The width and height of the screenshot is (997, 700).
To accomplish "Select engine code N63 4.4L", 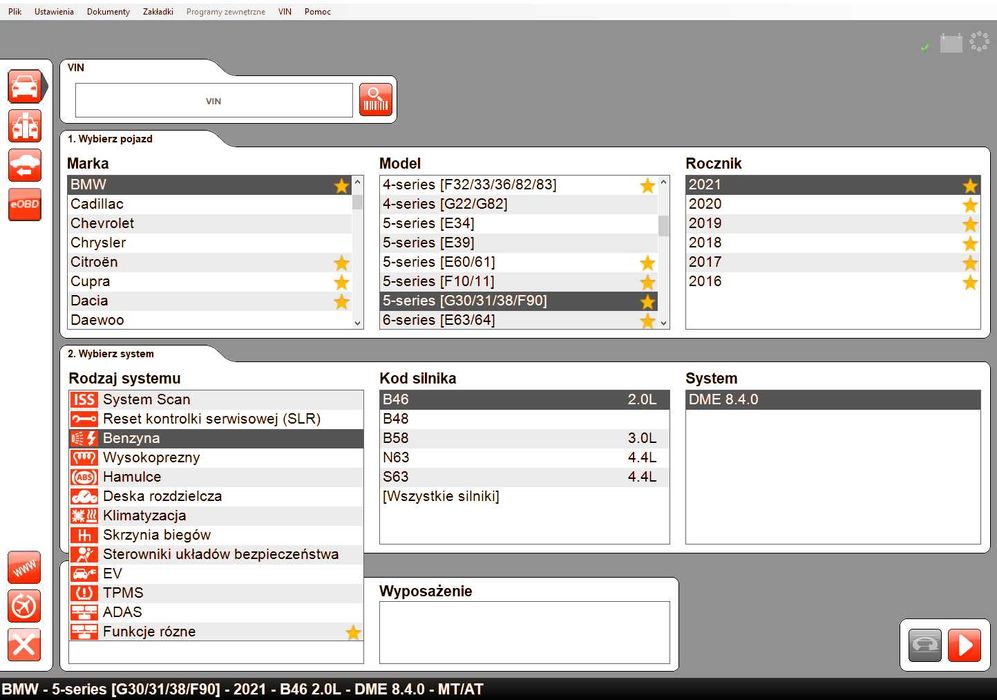I will point(525,457).
